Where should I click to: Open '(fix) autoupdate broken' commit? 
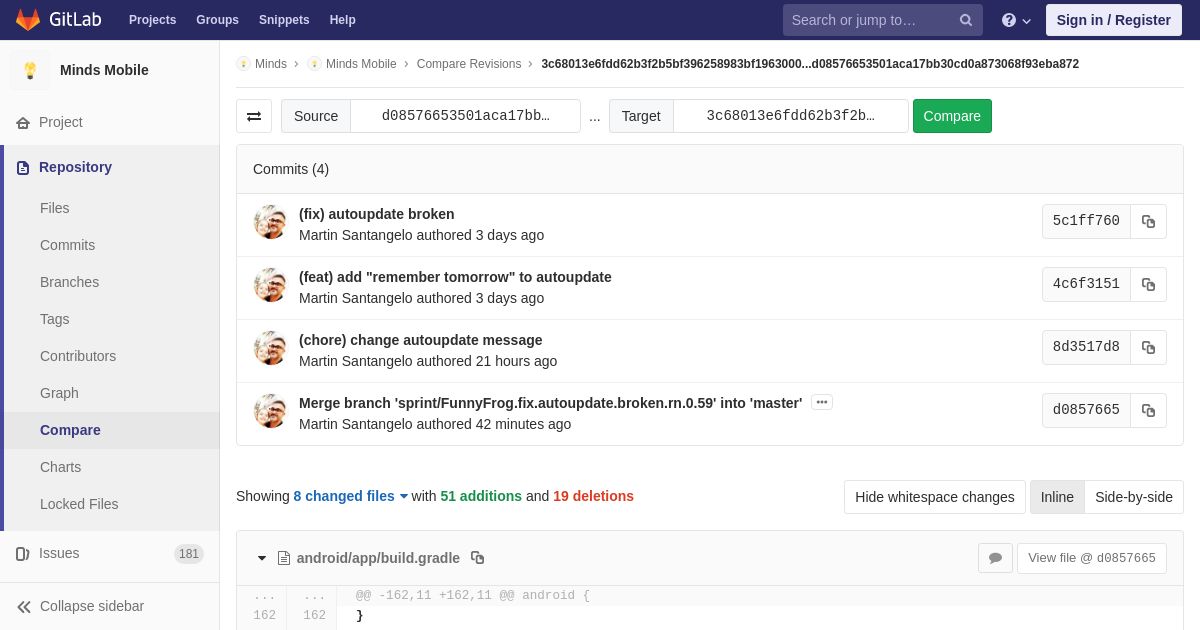377,214
